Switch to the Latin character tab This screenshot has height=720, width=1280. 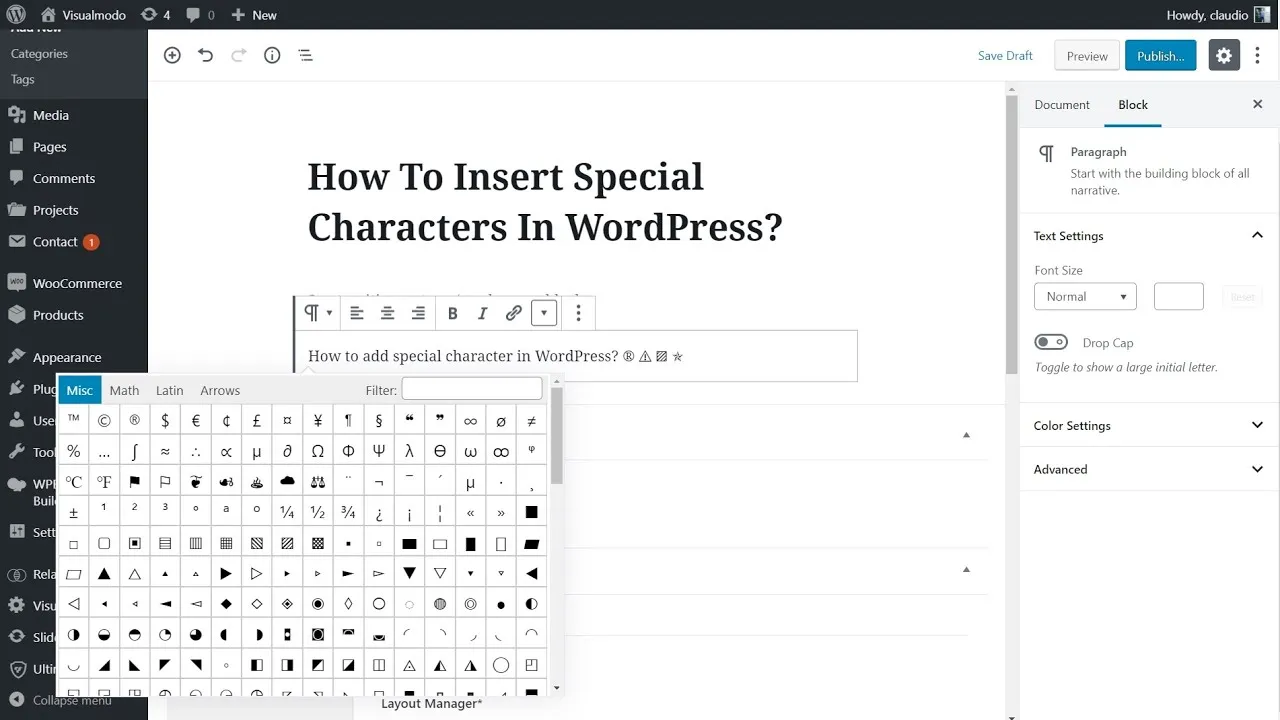click(x=169, y=390)
